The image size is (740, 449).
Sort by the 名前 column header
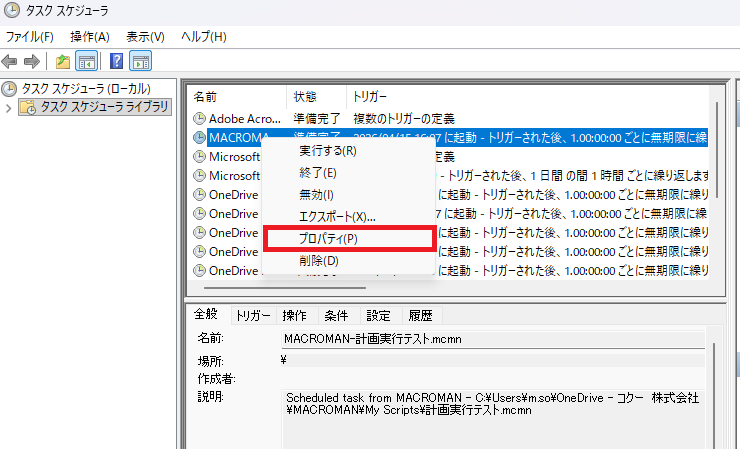click(237, 97)
